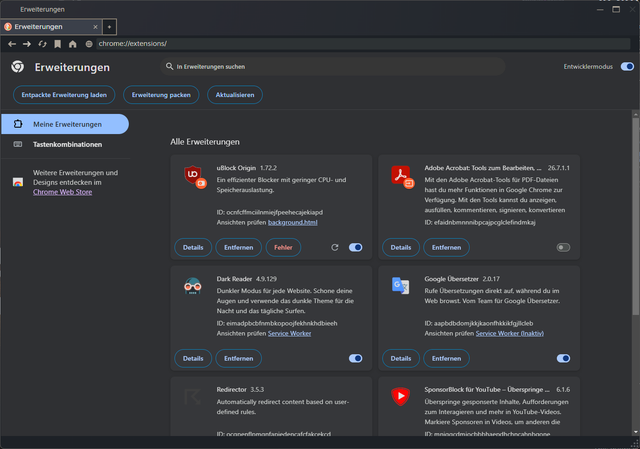Screen dimensions: 640x449
Task: Turn off uBlock Origin toggle
Action: pyautogui.click(x=356, y=247)
